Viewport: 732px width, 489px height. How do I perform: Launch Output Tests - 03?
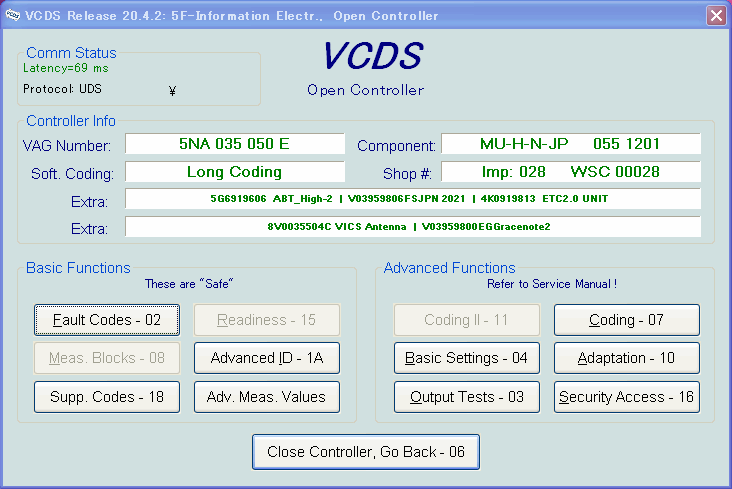(467, 397)
